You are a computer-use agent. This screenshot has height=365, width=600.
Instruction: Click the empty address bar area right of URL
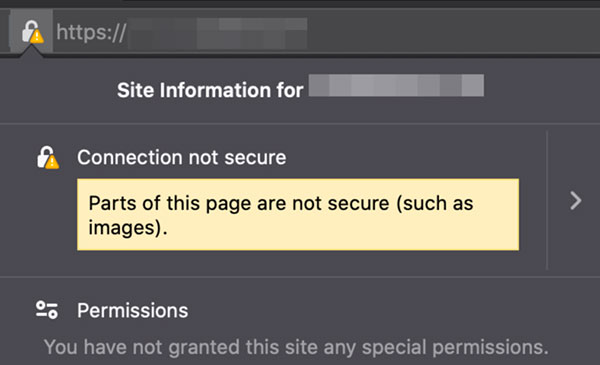pos(452,33)
